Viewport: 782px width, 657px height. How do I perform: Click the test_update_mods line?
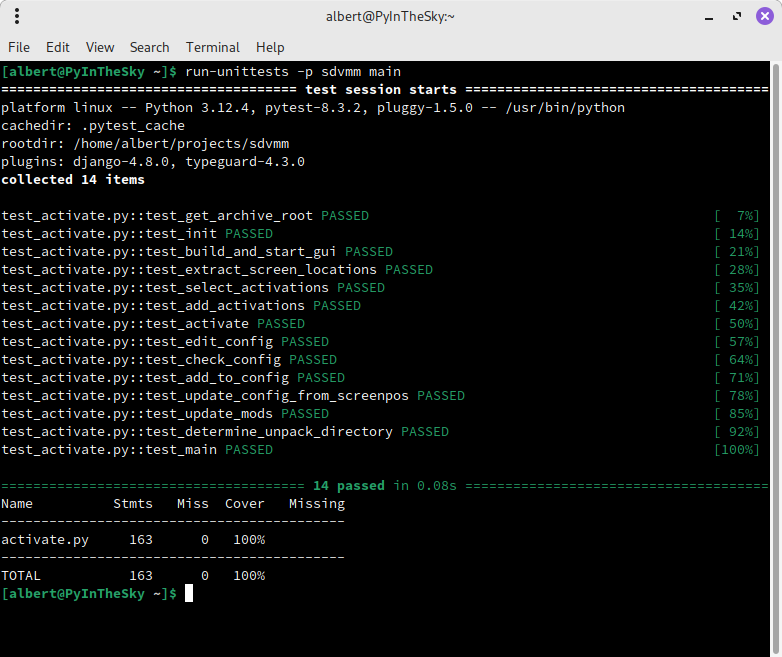[165, 414]
